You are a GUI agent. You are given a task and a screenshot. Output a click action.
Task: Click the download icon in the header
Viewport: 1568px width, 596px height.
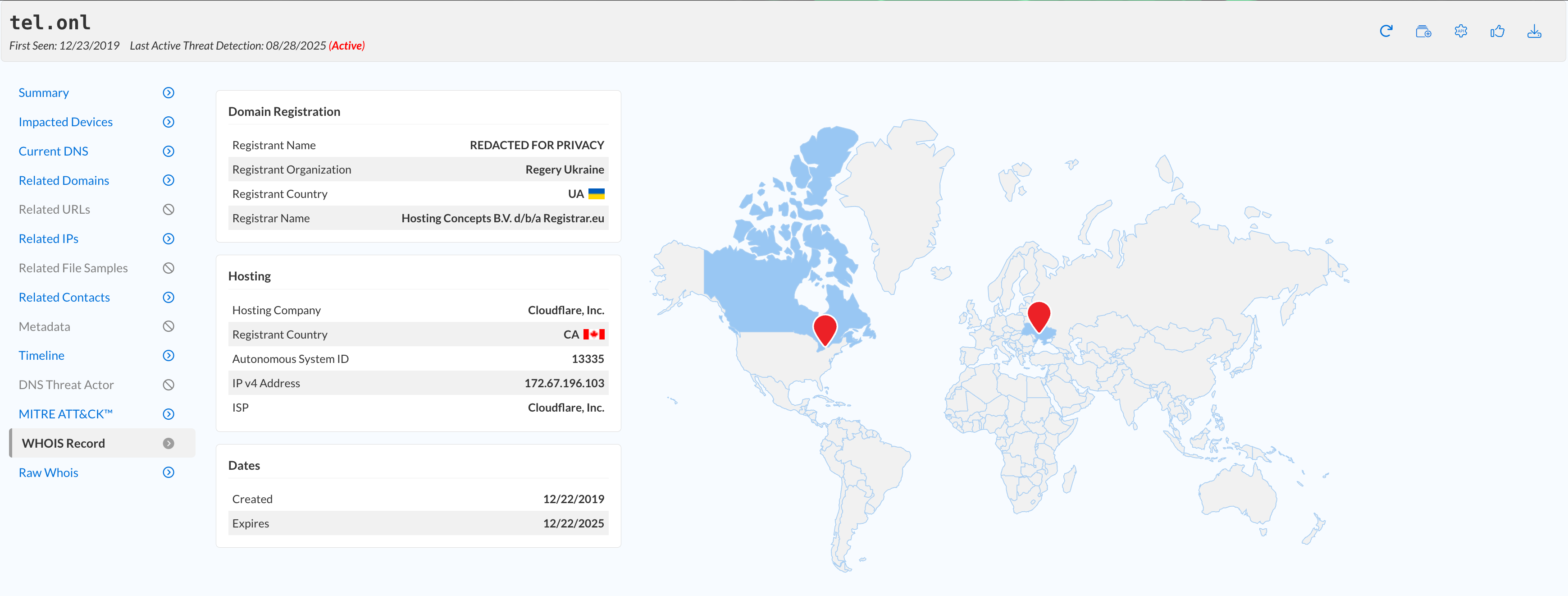coord(1534,31)
